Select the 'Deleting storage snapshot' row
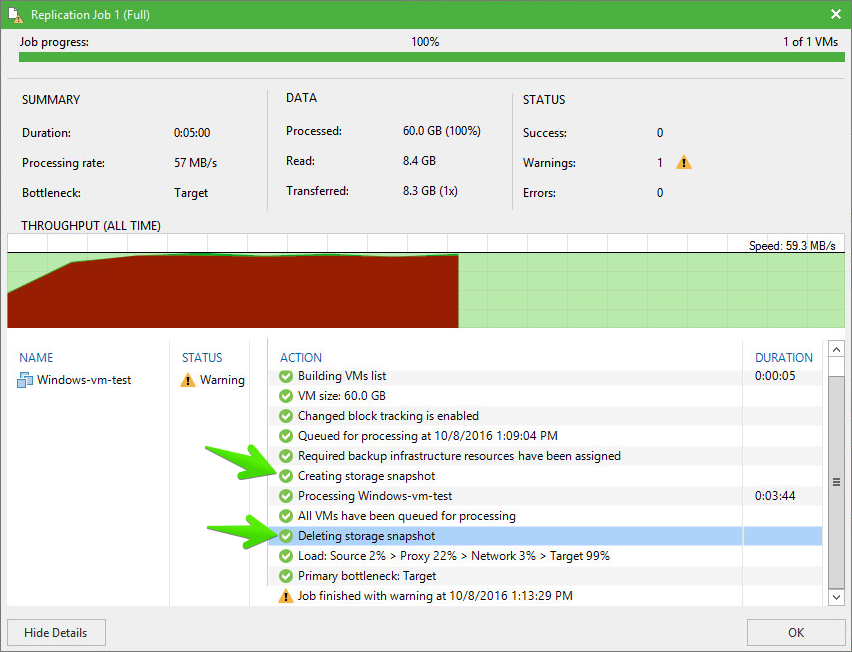This screenshot has height=652, width=852. 545,536
